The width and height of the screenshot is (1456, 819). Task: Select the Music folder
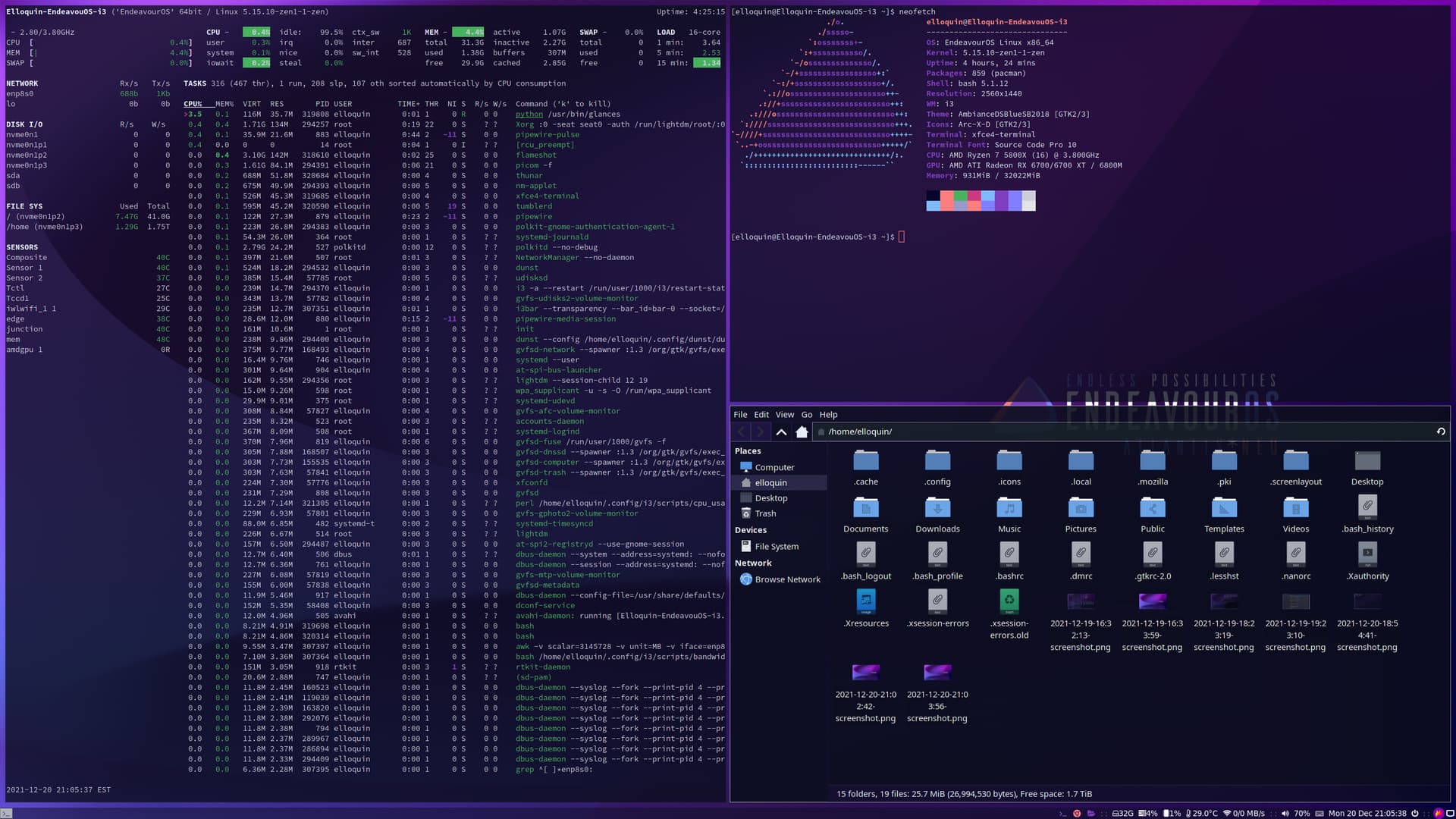pos(1009,515)
